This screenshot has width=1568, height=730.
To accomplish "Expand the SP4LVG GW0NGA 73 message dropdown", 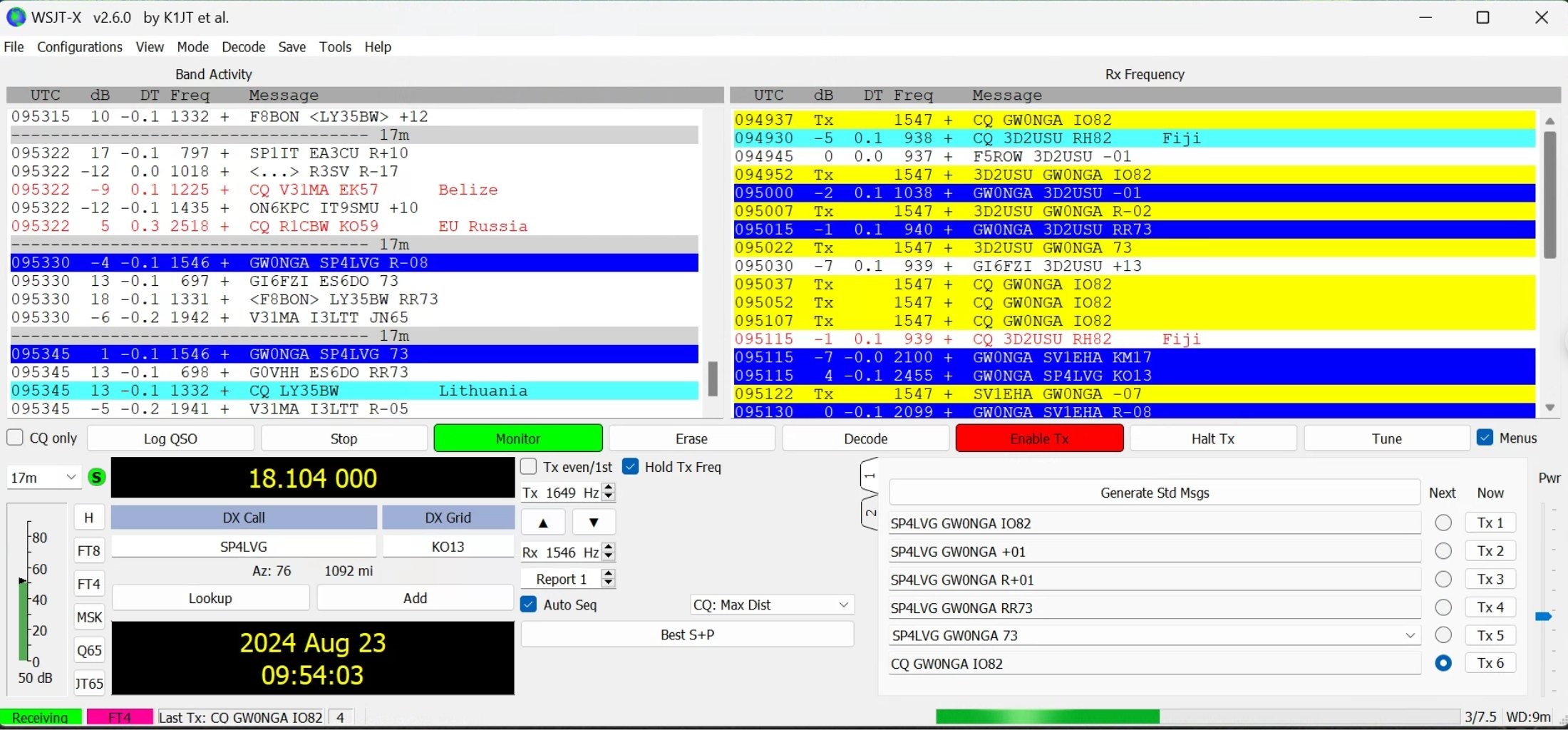I will (1410, 635).
